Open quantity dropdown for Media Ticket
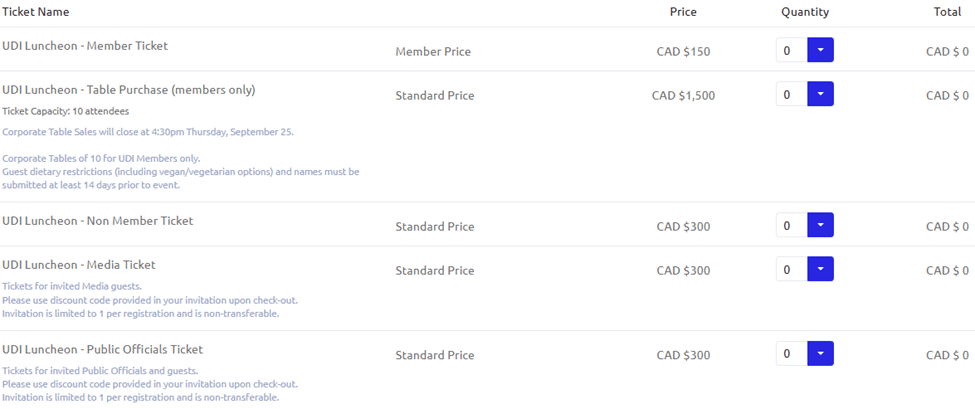This screenshot has width=975, height=409. coord(820,270)
